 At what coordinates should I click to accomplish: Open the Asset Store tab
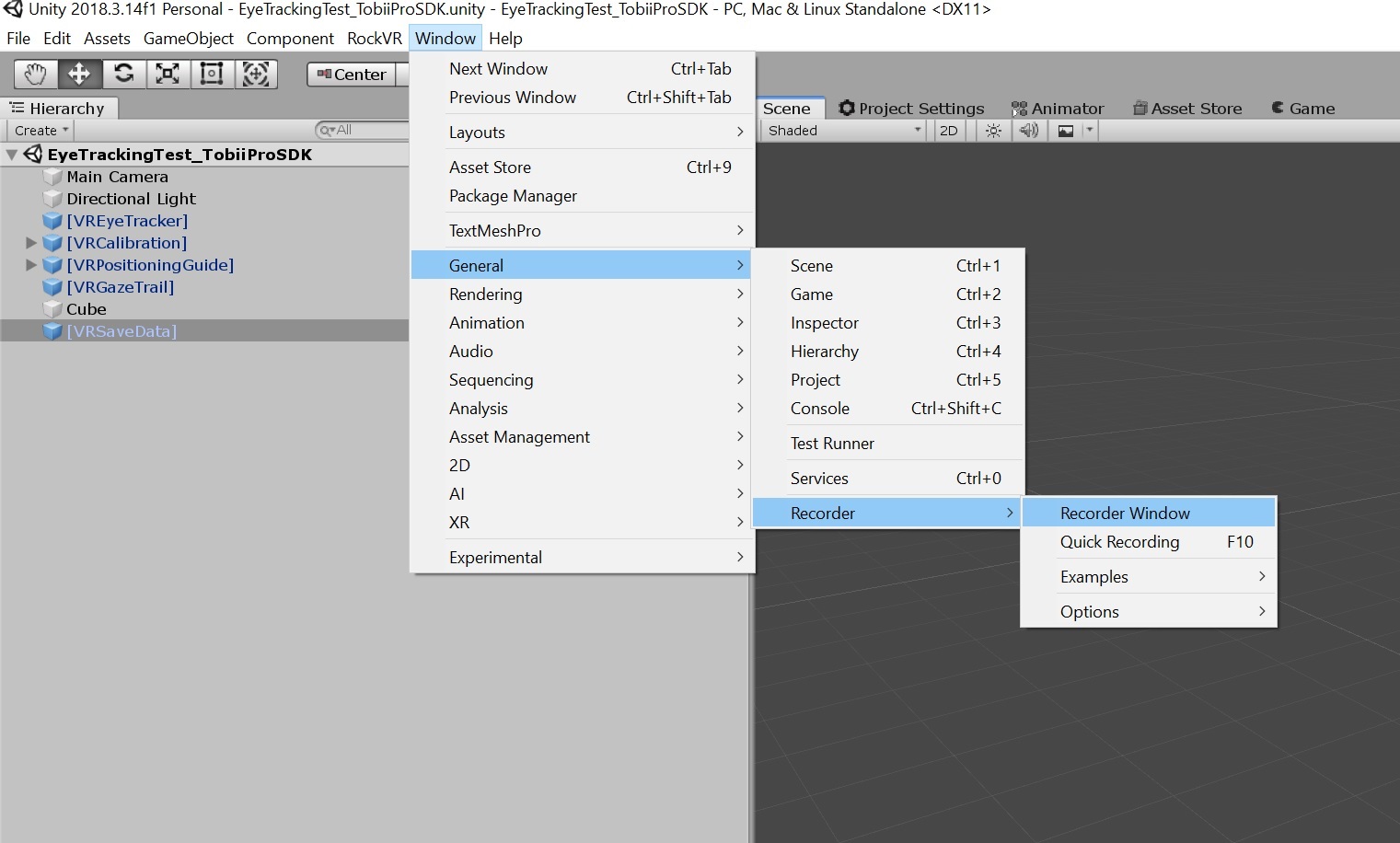point(1187,109)
